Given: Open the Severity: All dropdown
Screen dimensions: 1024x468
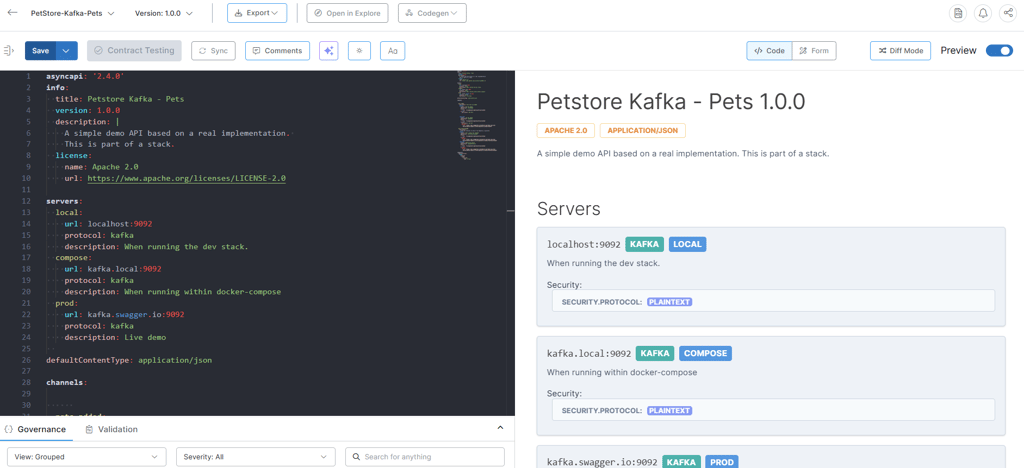Looking at the screenshot, I should pyautogui.click(x=255, y=457).
